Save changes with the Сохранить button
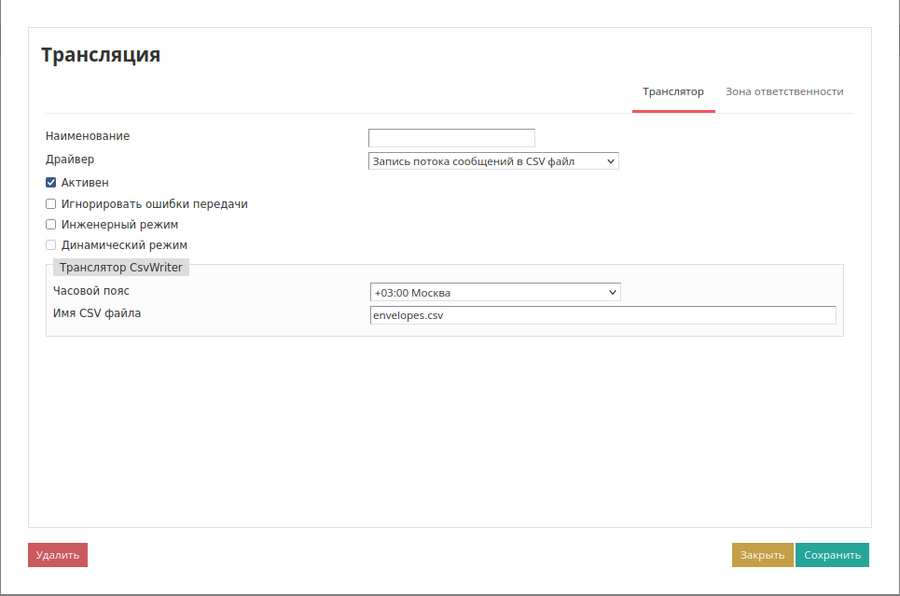900x596 pixels. (x=832, y=555)
